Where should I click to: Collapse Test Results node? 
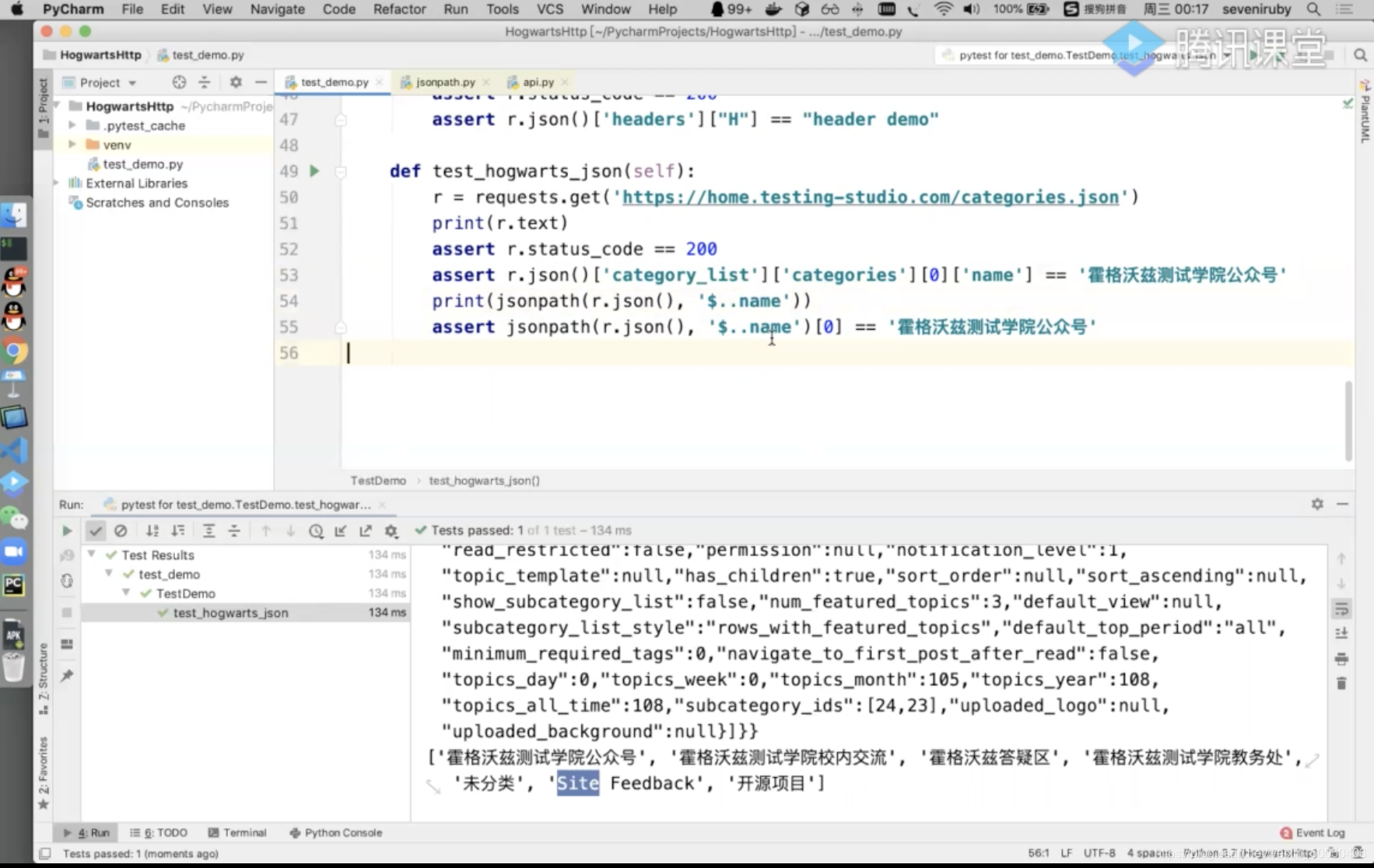(91, 555)
